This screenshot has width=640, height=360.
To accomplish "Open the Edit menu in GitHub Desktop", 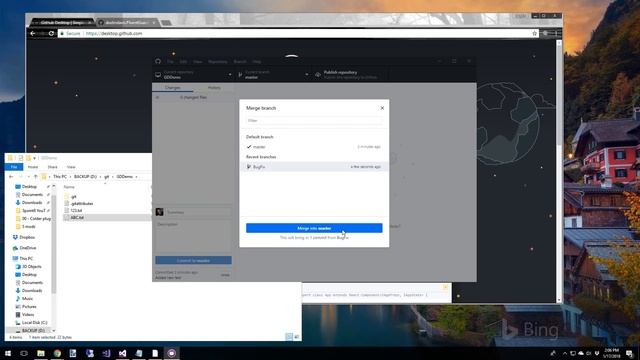I will 183,61.
